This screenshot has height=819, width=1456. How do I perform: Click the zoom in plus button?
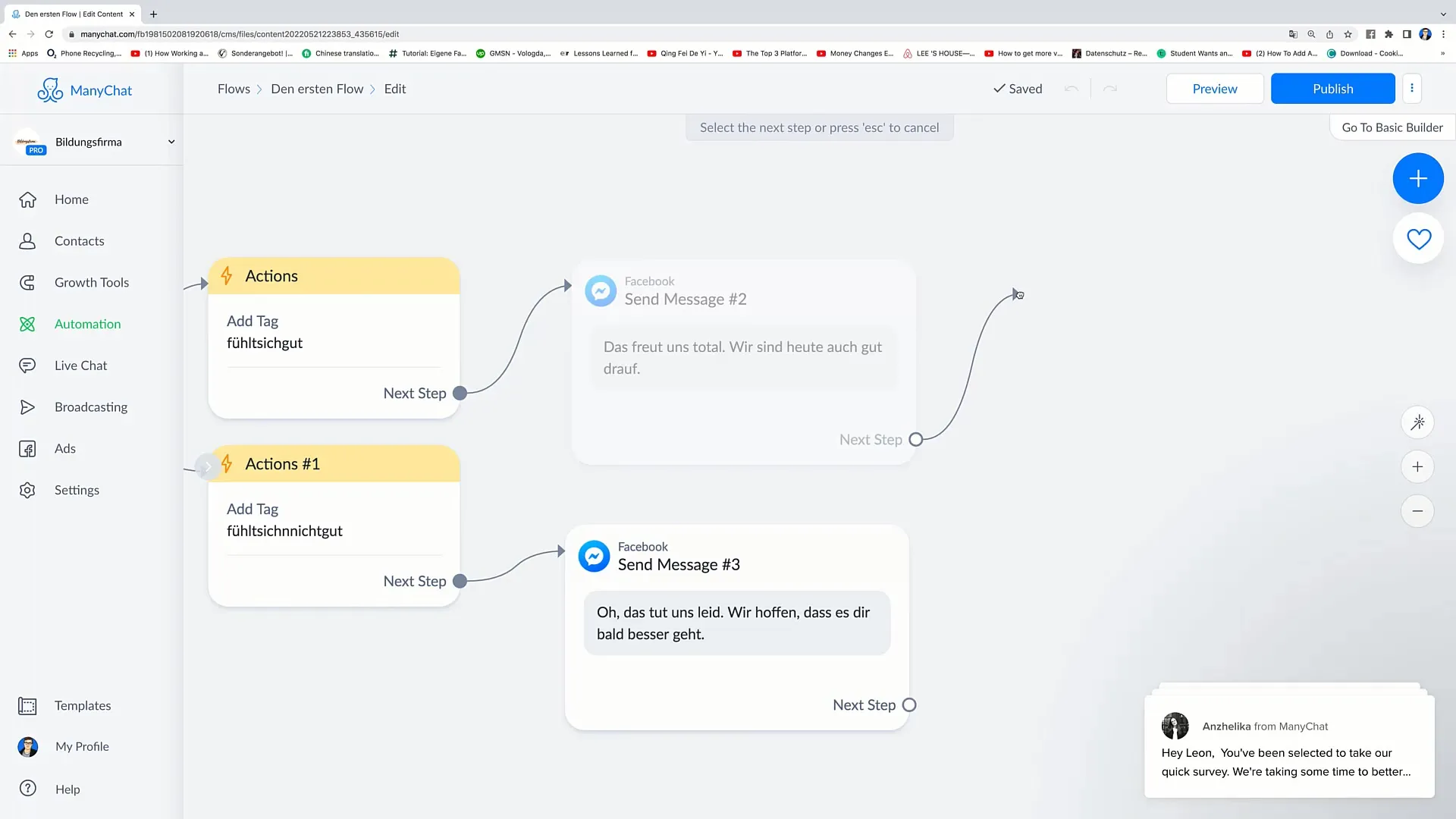coord(1417,467)
